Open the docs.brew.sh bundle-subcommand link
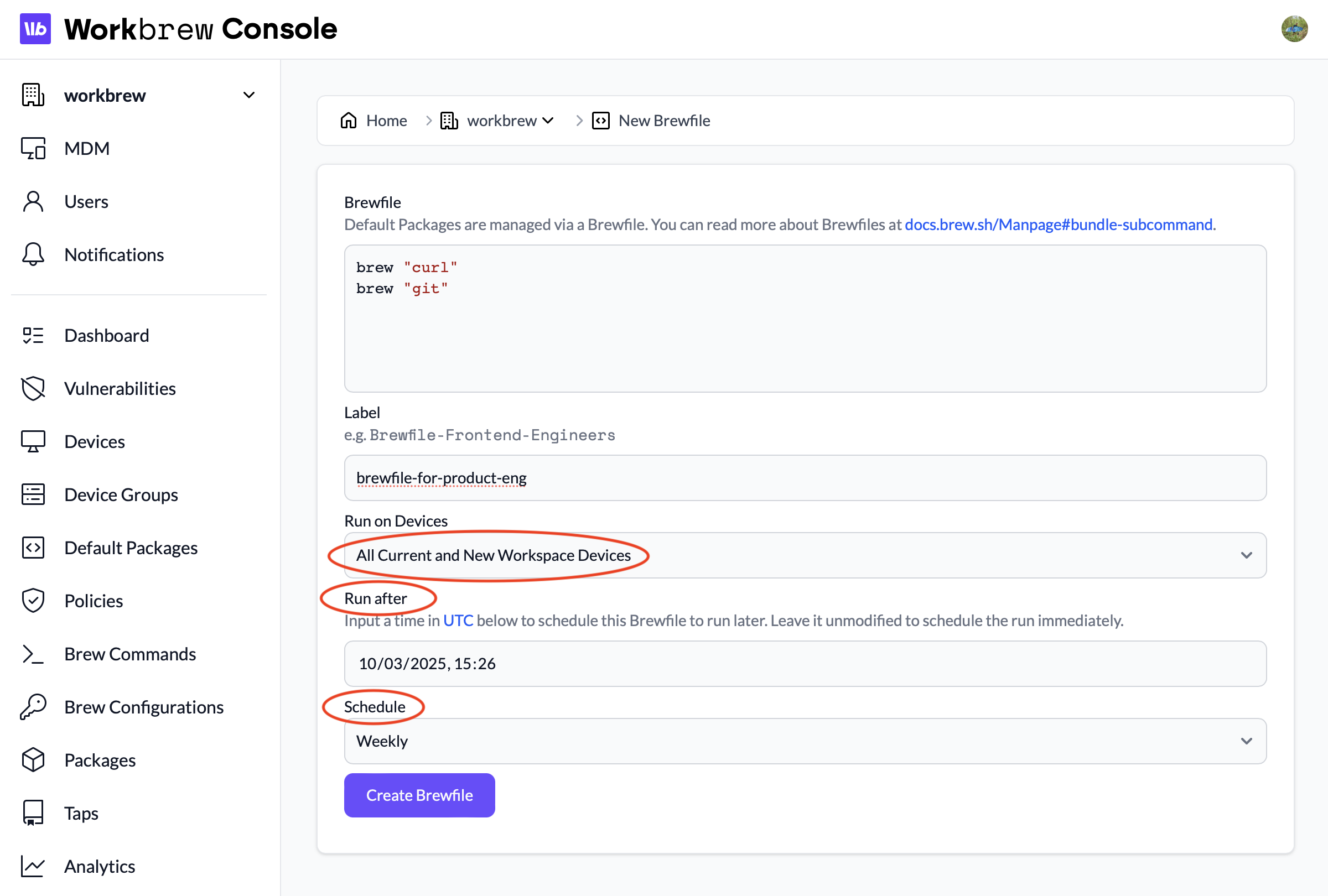1328x896 pixels. [x=1059, y=225]
